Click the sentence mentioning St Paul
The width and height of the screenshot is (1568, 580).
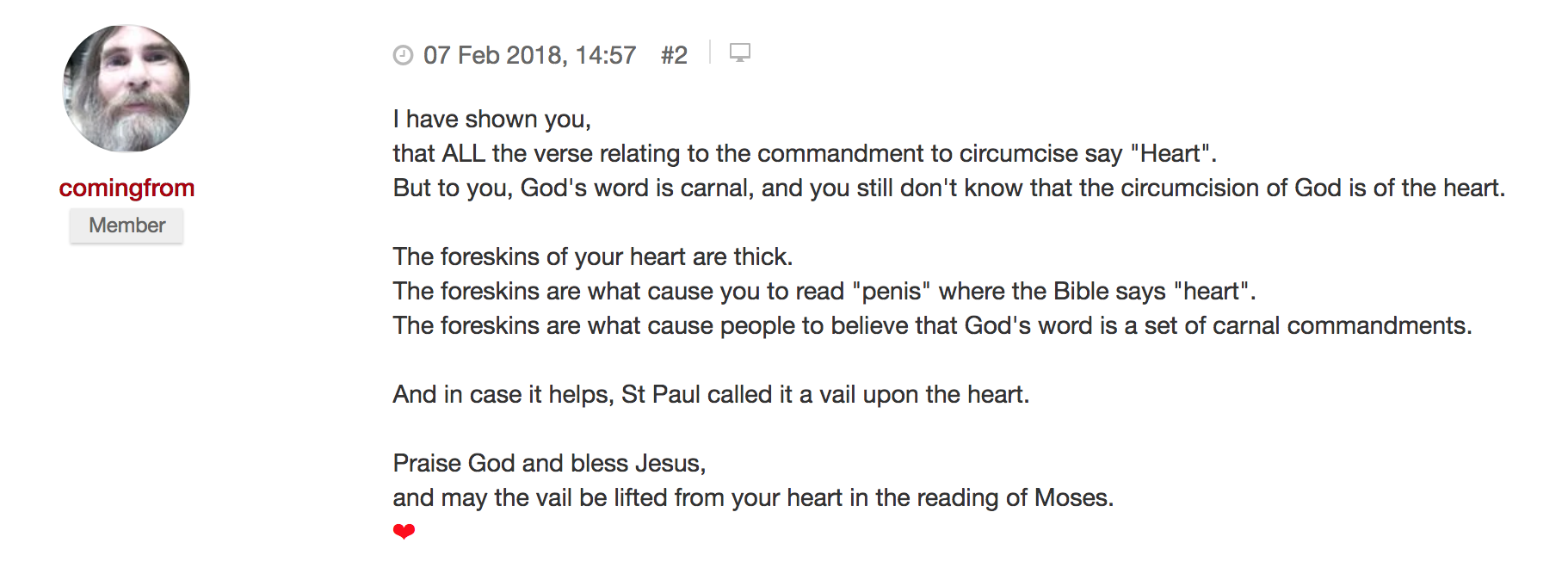point(711,394)
